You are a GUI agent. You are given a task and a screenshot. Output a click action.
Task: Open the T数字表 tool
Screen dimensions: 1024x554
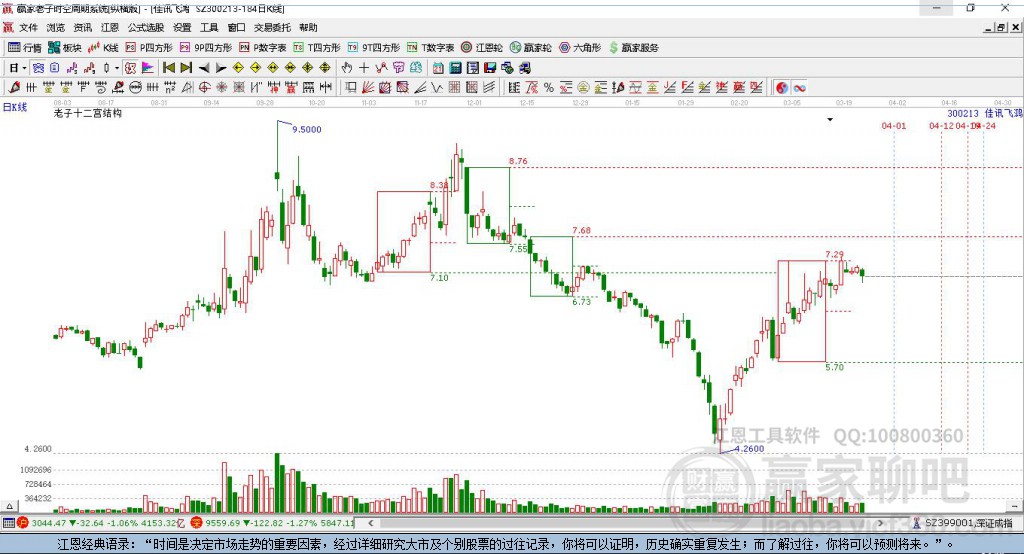[430, 48]
